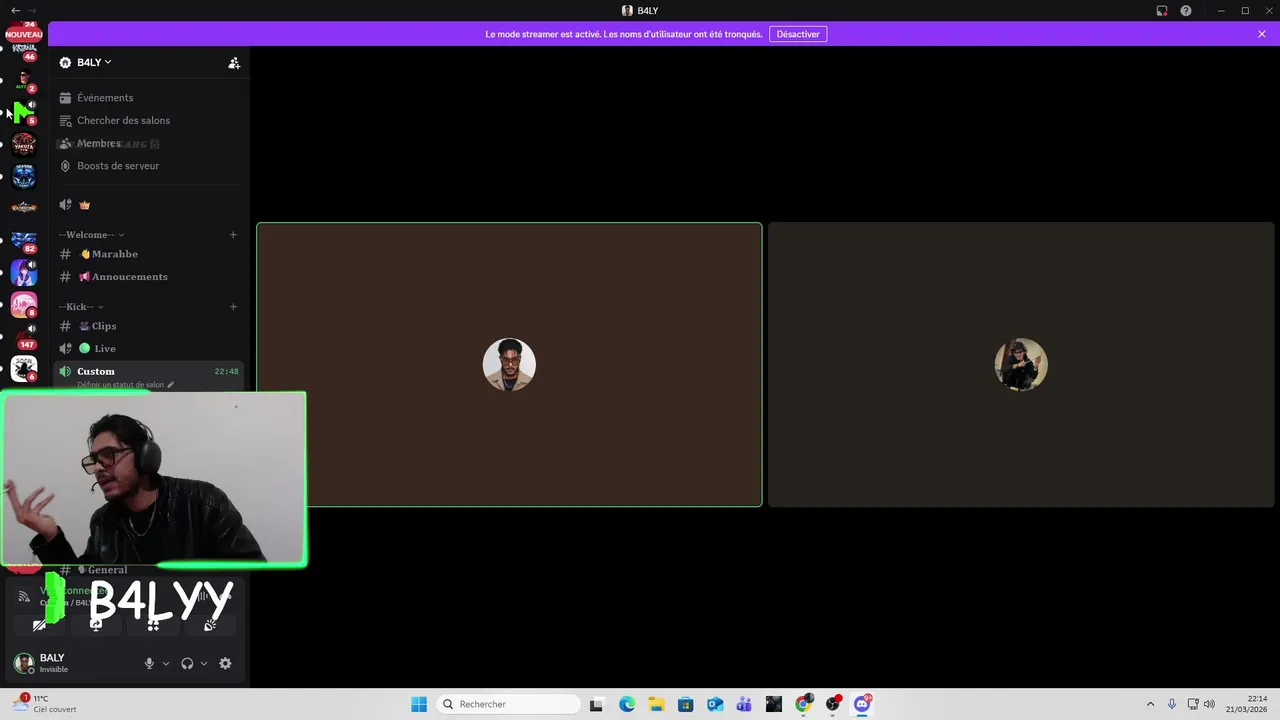This screenshot has height=720, width=1280.
Task: Collapse the --Welcome-- category
Action: coord(91,235)
